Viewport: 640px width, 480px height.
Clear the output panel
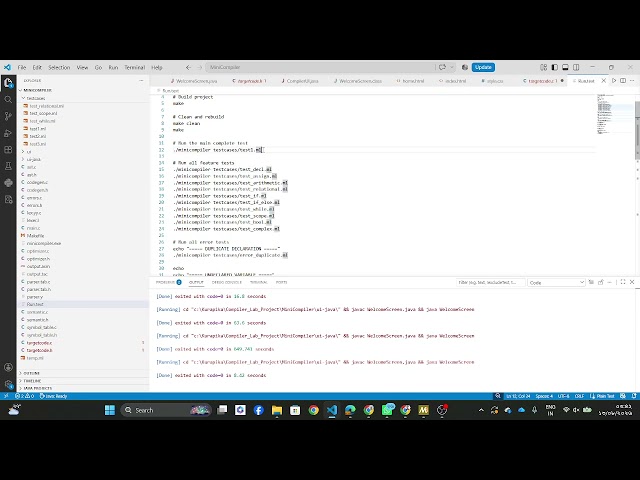coord(591,282)
